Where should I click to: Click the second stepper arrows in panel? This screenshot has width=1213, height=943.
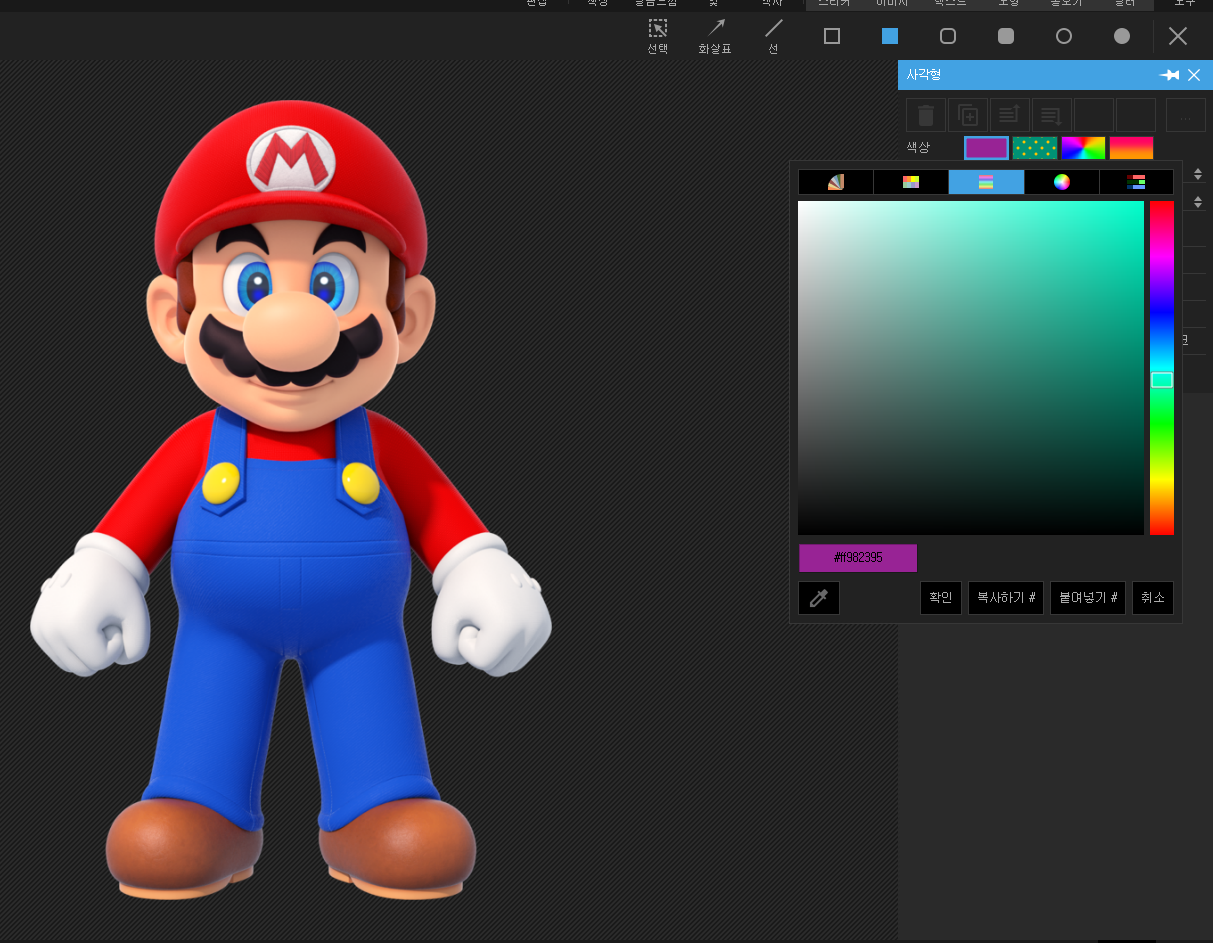click(1198, 202)
